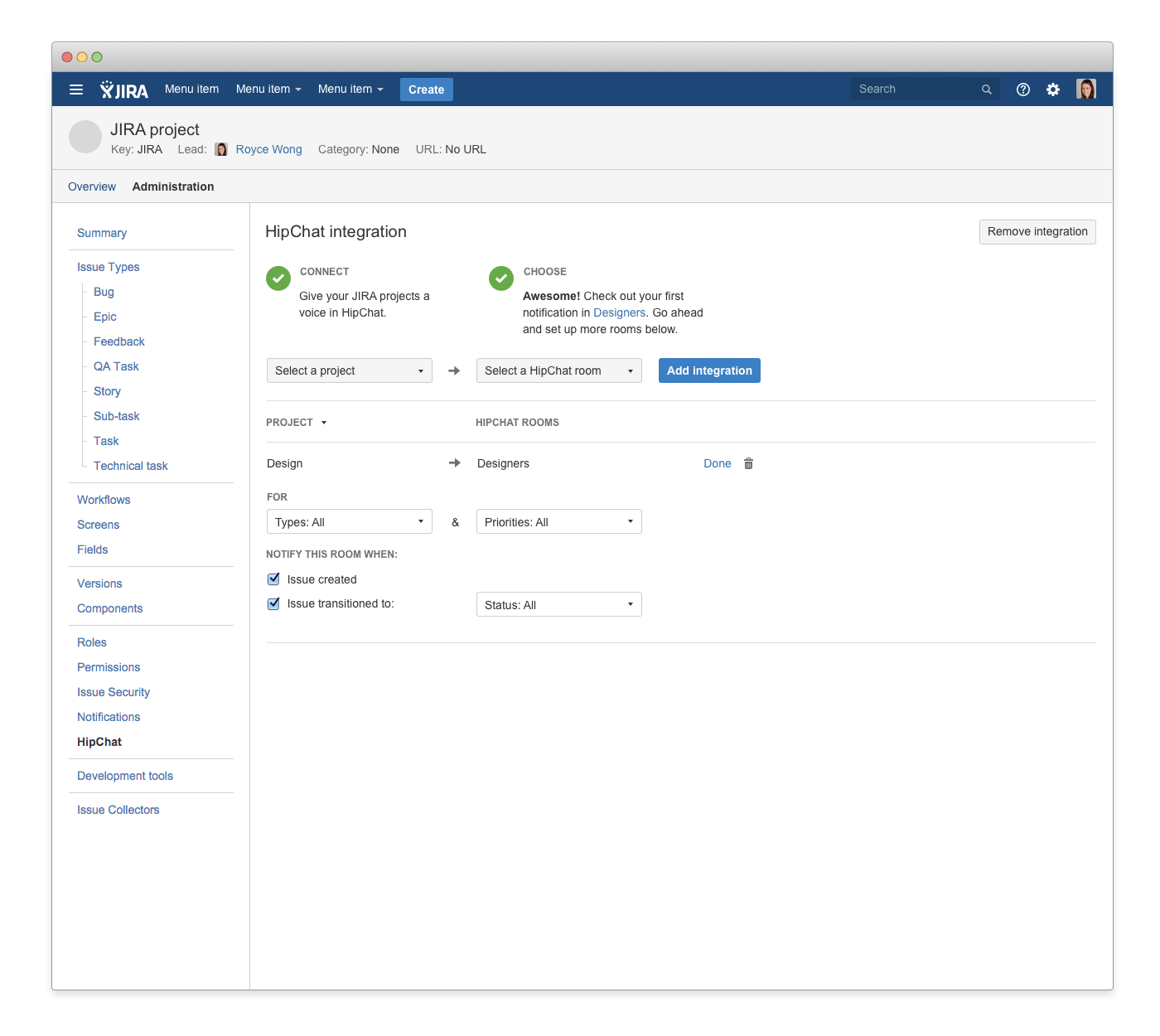1160x1036 pixels.
Task: Click Royce Wong's small avatar picture
Action: tap(221, 149)
